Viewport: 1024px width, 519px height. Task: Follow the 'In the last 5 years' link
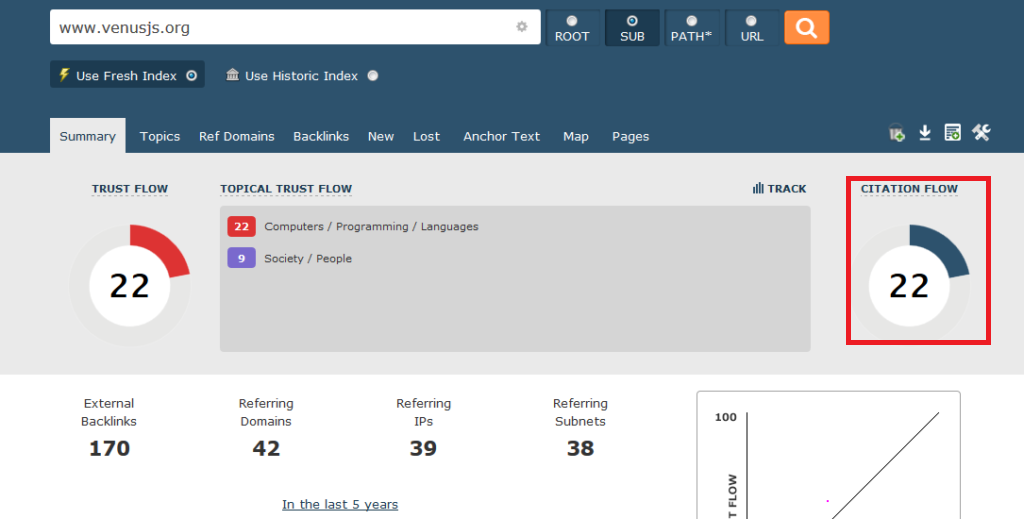pos(340,504)
